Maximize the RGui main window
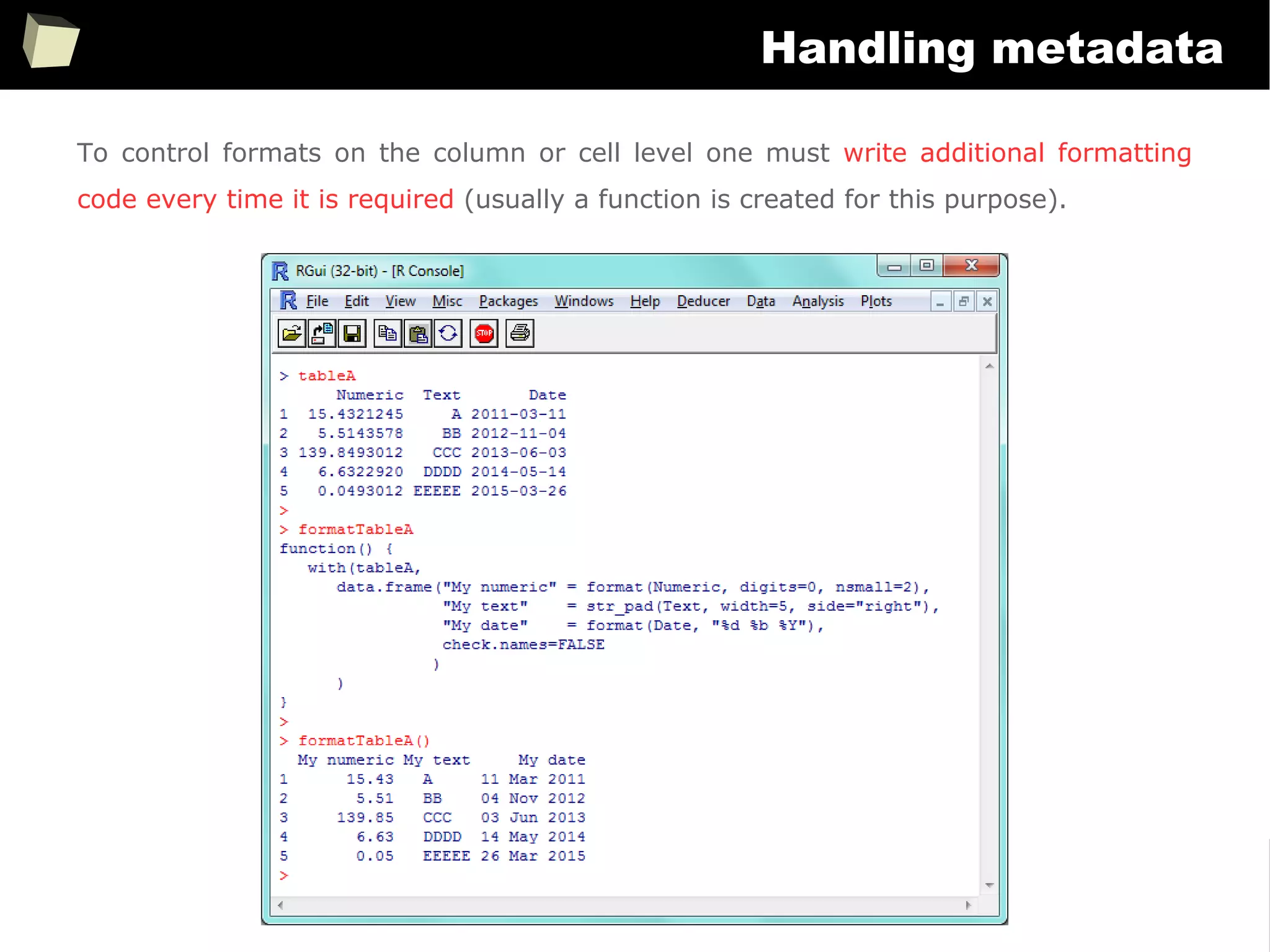 pyautogui.click(x=926, y=266)
